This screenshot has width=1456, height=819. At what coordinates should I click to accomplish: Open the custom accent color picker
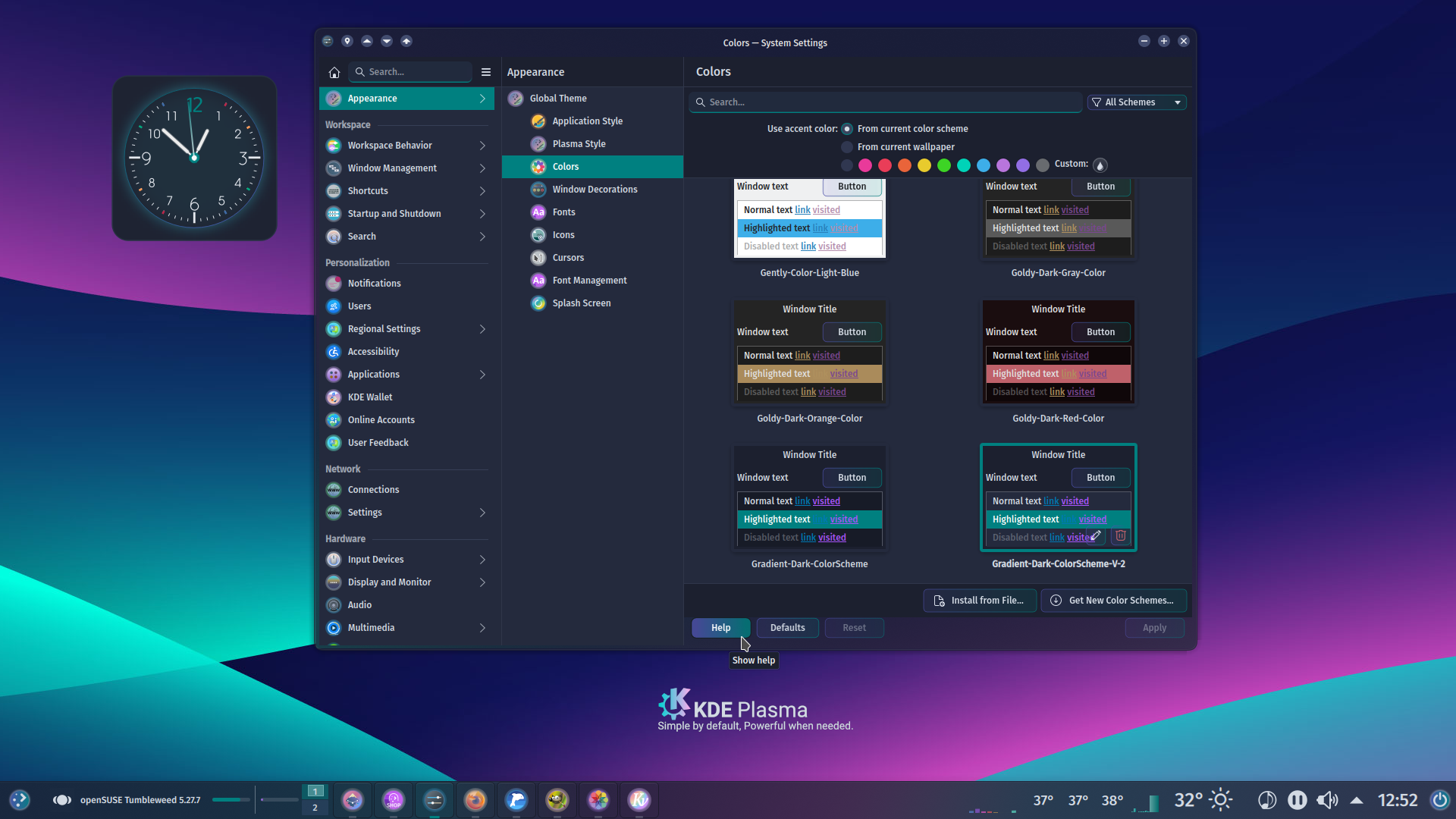[1100, 165]
